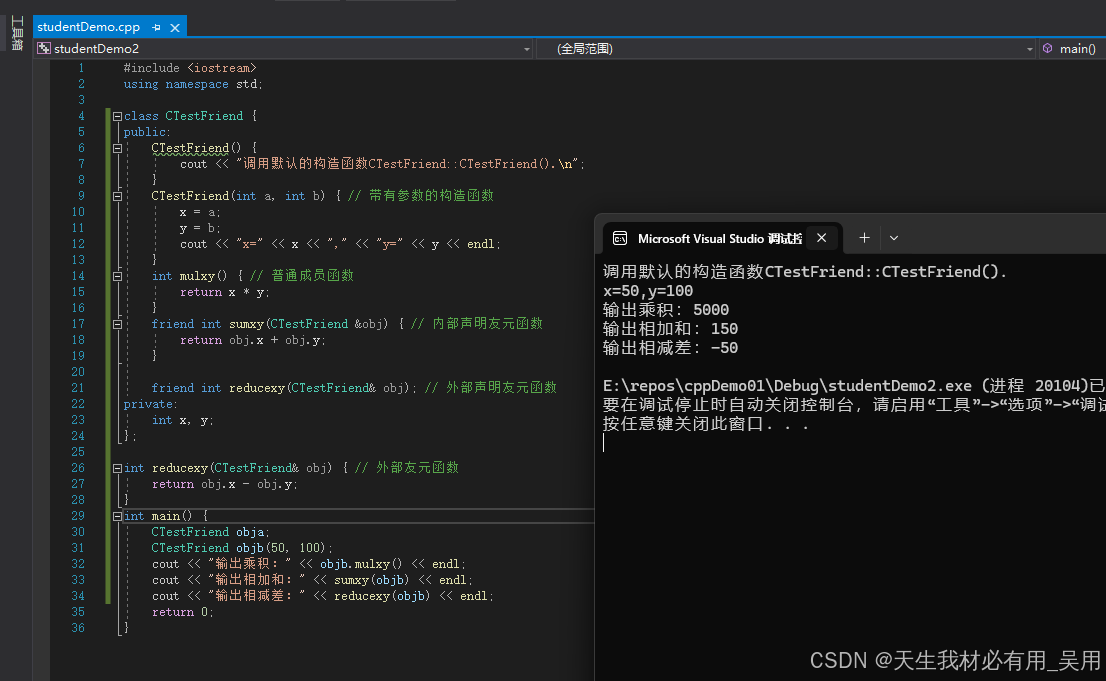Click line number 31 in gutter

(x=78, y=548)
